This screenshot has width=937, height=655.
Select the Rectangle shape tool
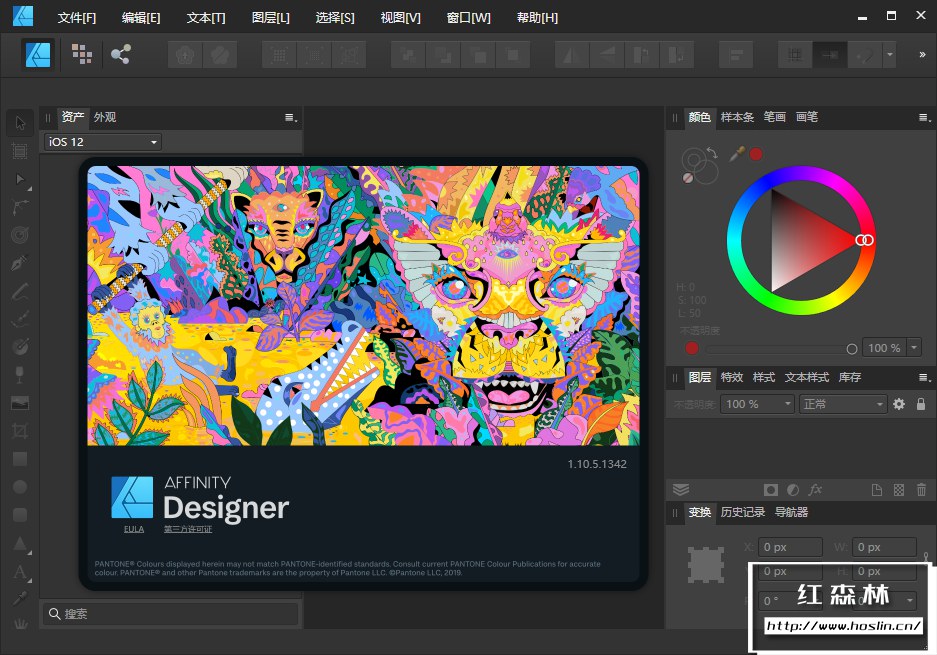pyautogui.click(x=20, y=459)
